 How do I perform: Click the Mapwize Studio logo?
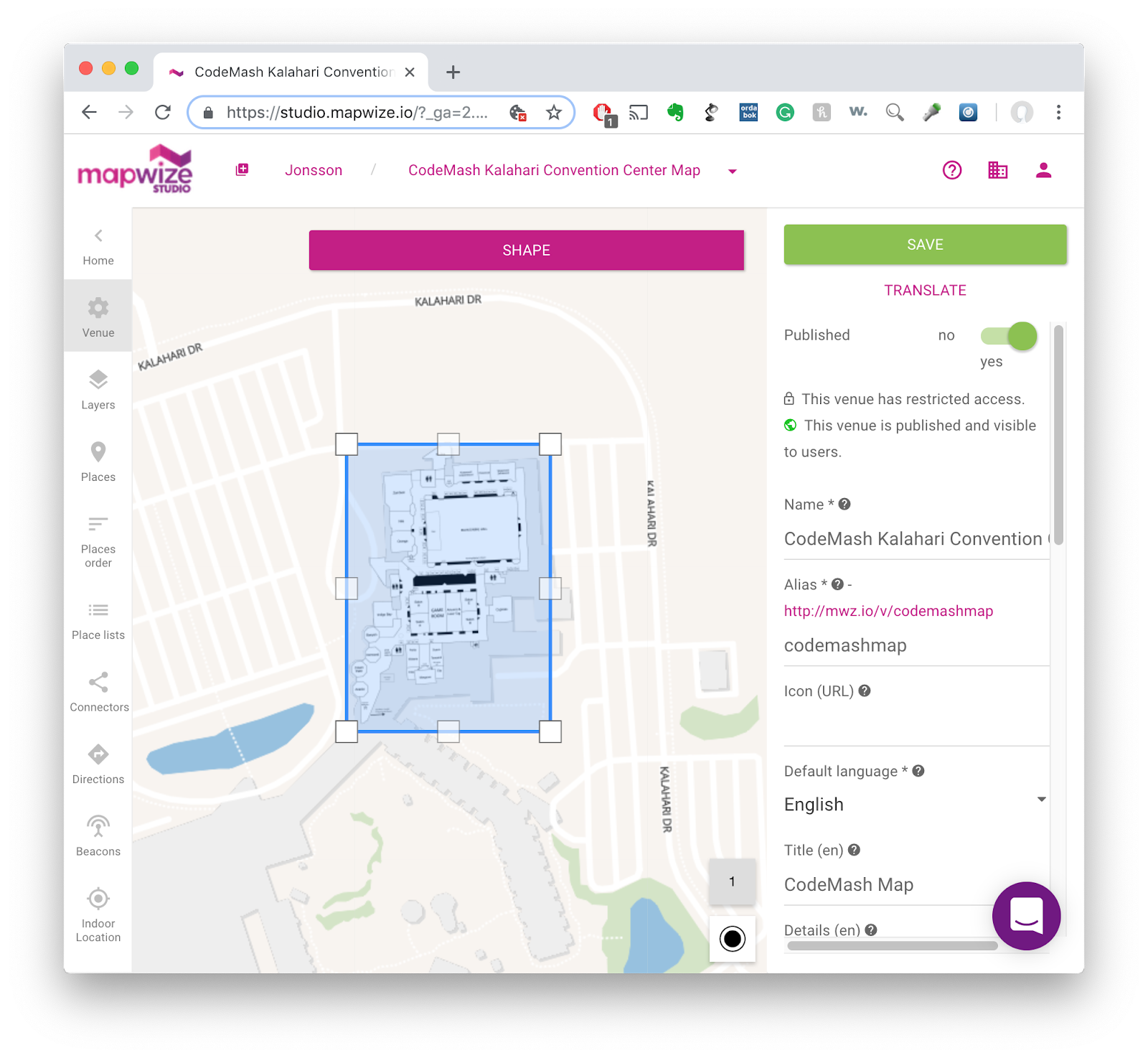click(135, 170)
